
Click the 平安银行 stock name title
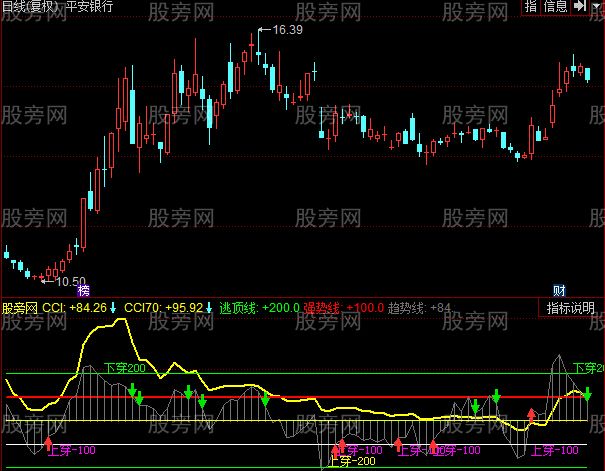89,6
